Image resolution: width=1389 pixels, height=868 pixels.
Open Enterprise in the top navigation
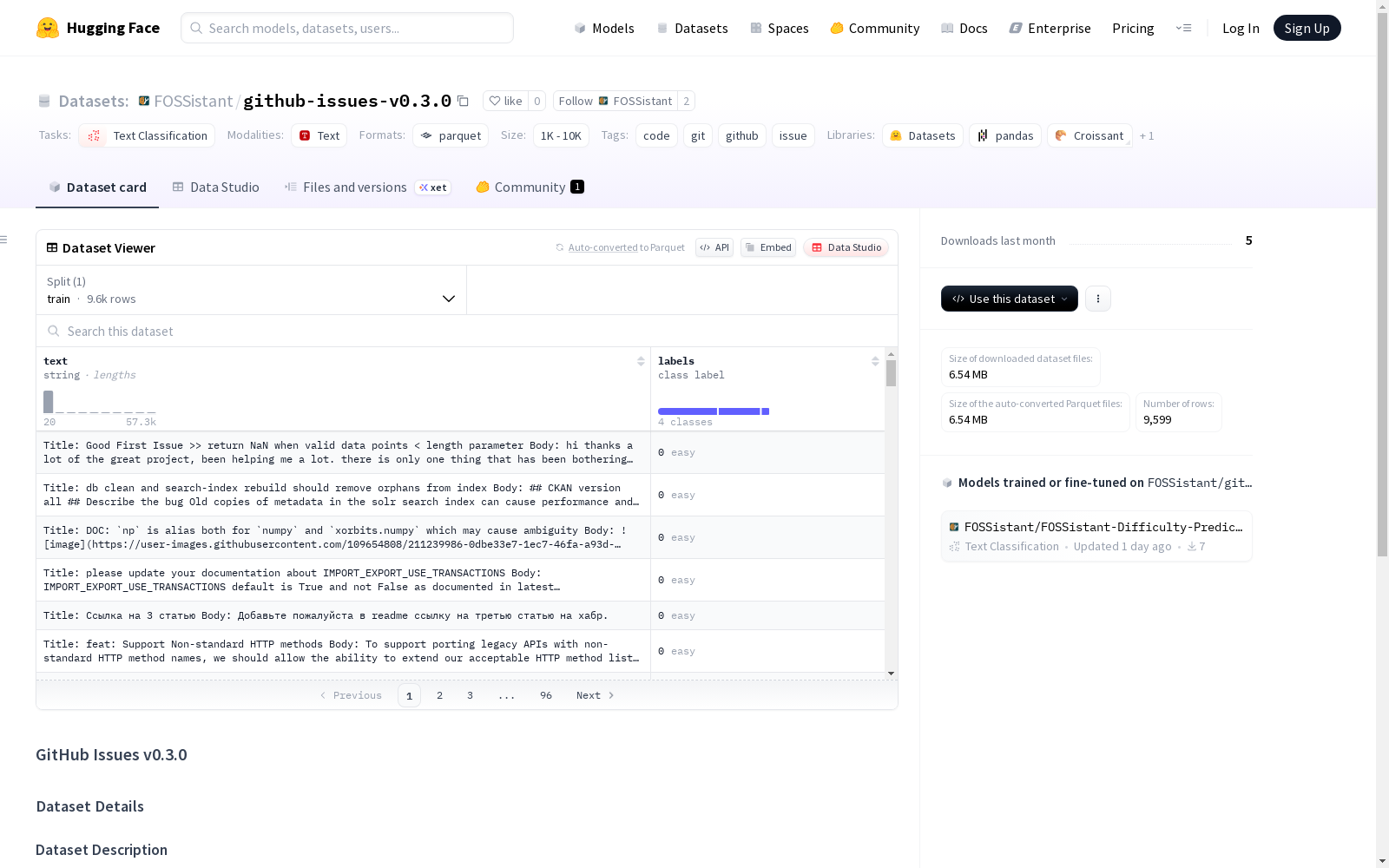click(x=1050, y=28)
